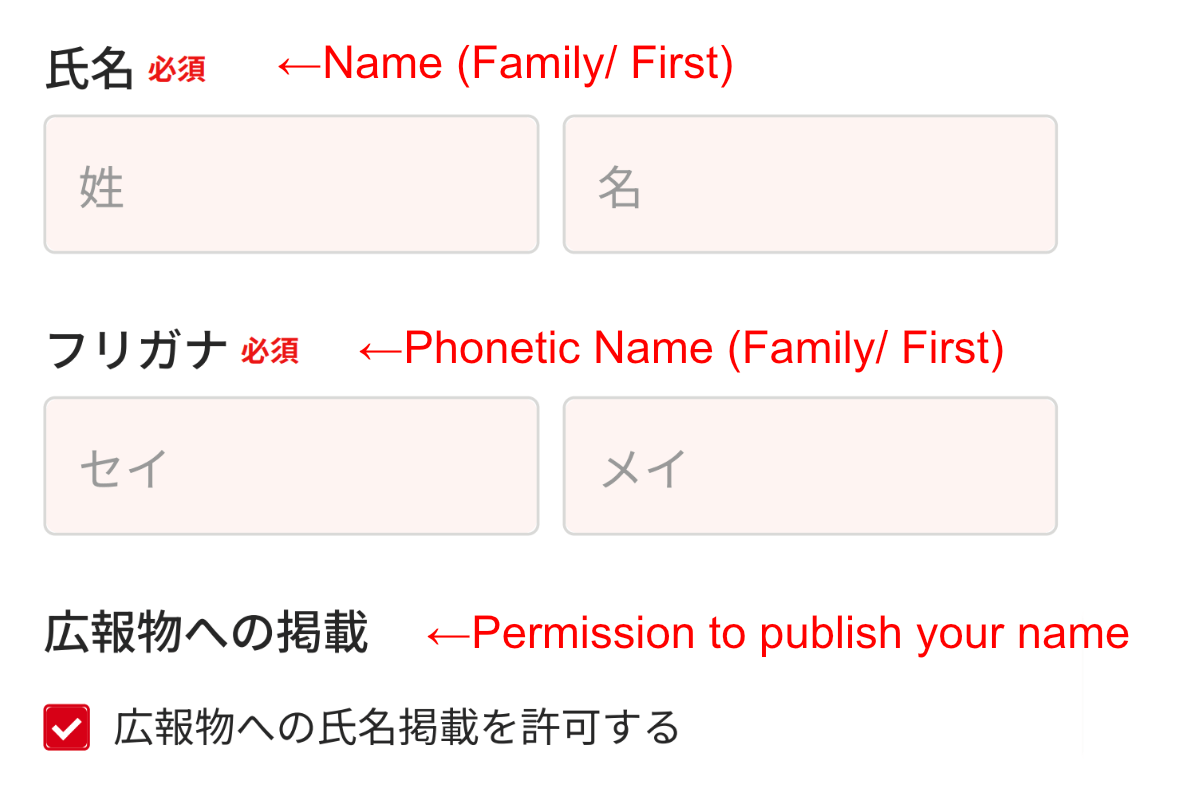Click 'Permission to publish your name' annotation
The height and width of the screenshot is (812, 1180).
[x=800, y=634]
